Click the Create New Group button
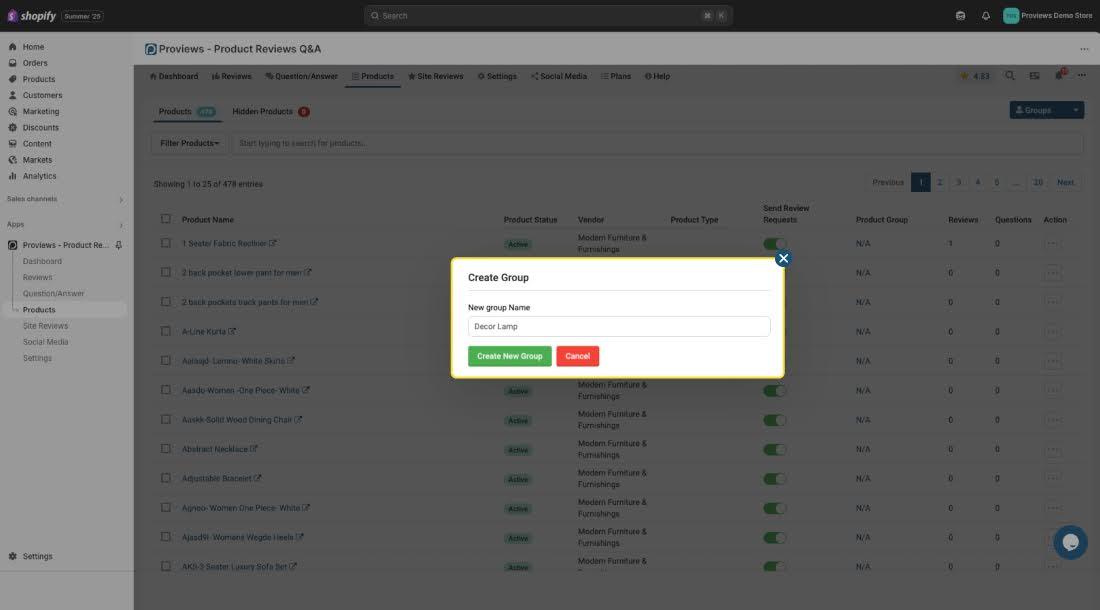1100x610 pixels. [x=509, y=356]
